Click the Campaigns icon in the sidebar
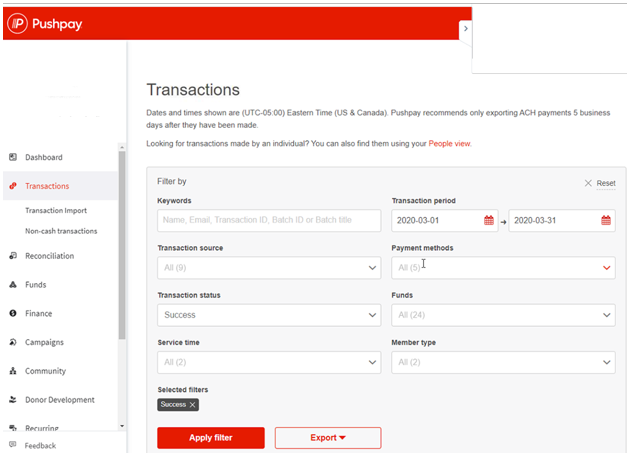The width and height of the screenshot is (633, 461). tap(13, 342)
